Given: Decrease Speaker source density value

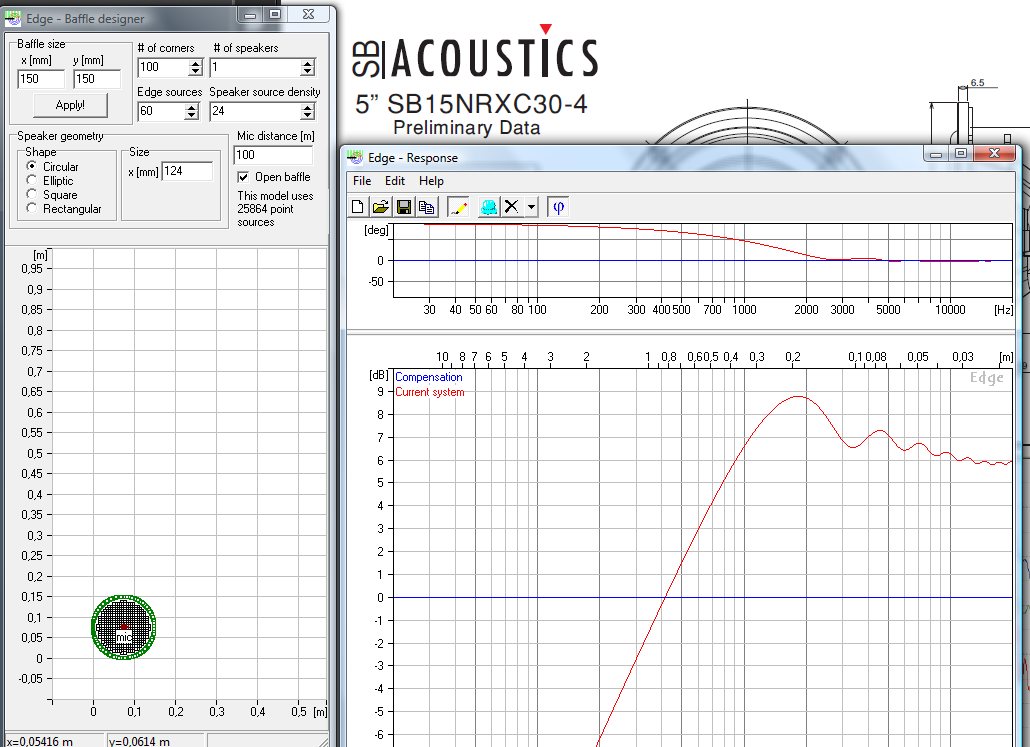Looking at the screenshot, I should coord(307,115).
